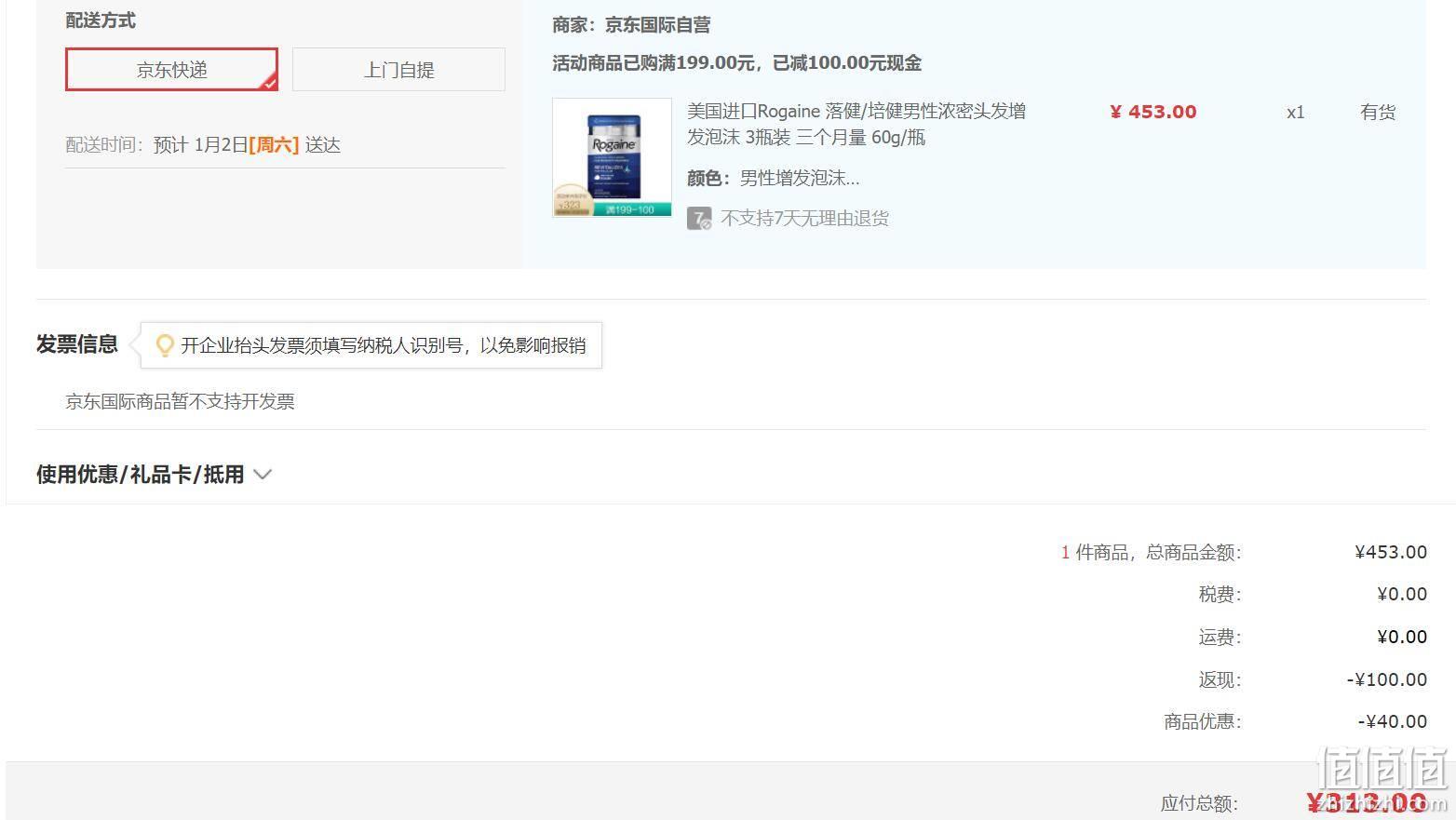Expand 使用优惠/礼品卡/抵用 section

154,474
